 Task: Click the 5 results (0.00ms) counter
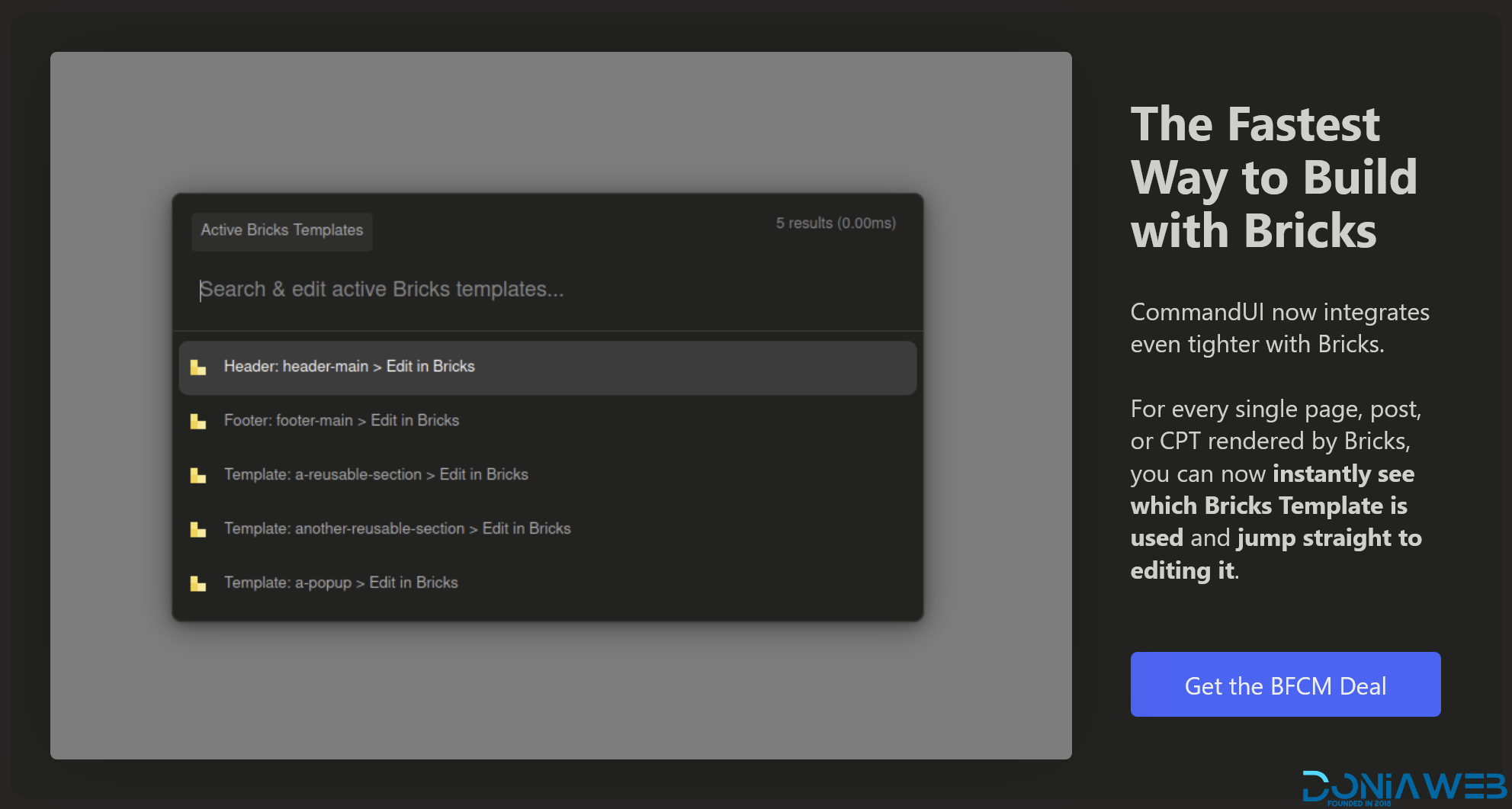pyautogui.click(x=836, y=223)
